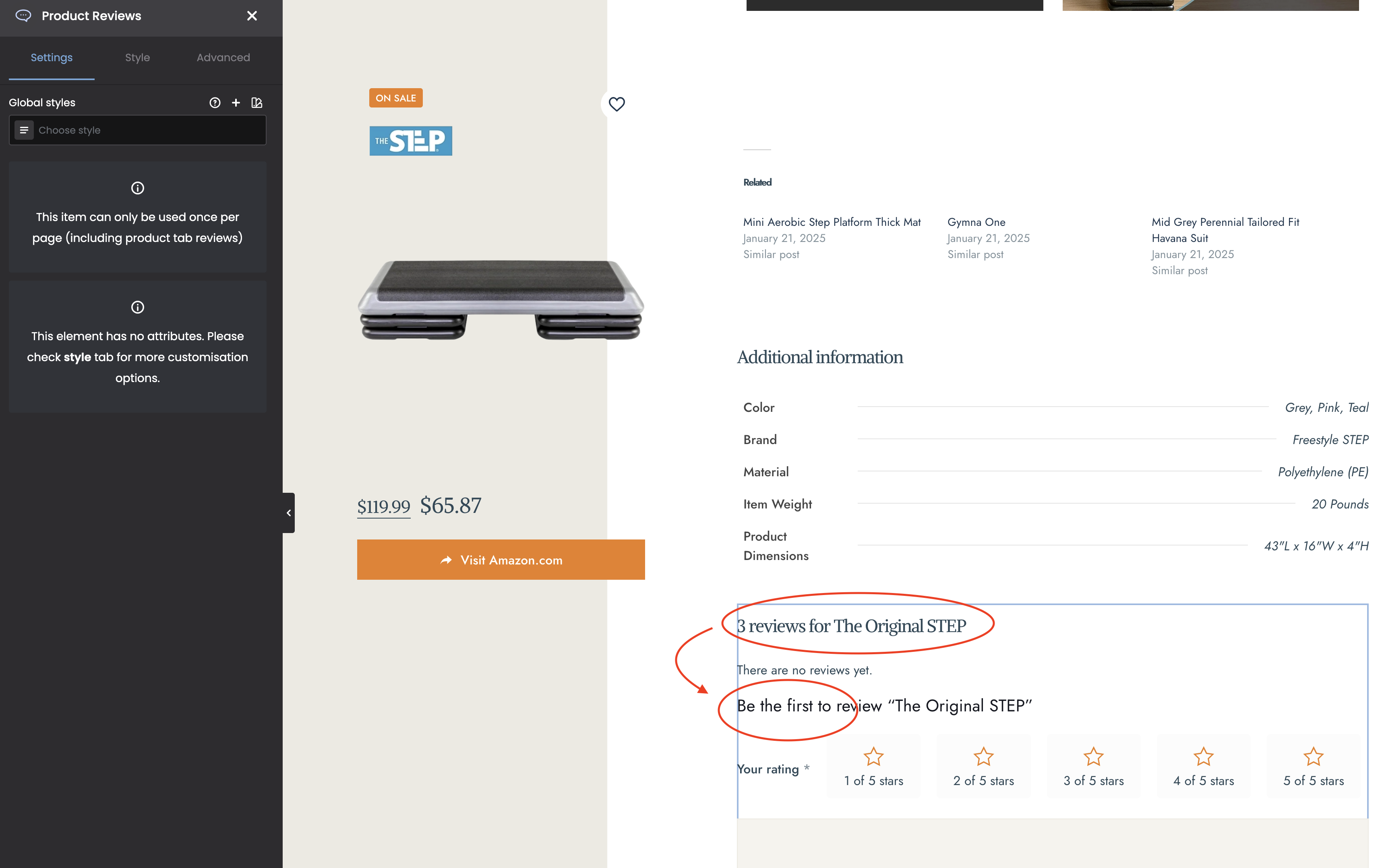Screen dimensions: 1382x868
Task: Click the THE STEP brand logo
Action: tap(410, 141)
